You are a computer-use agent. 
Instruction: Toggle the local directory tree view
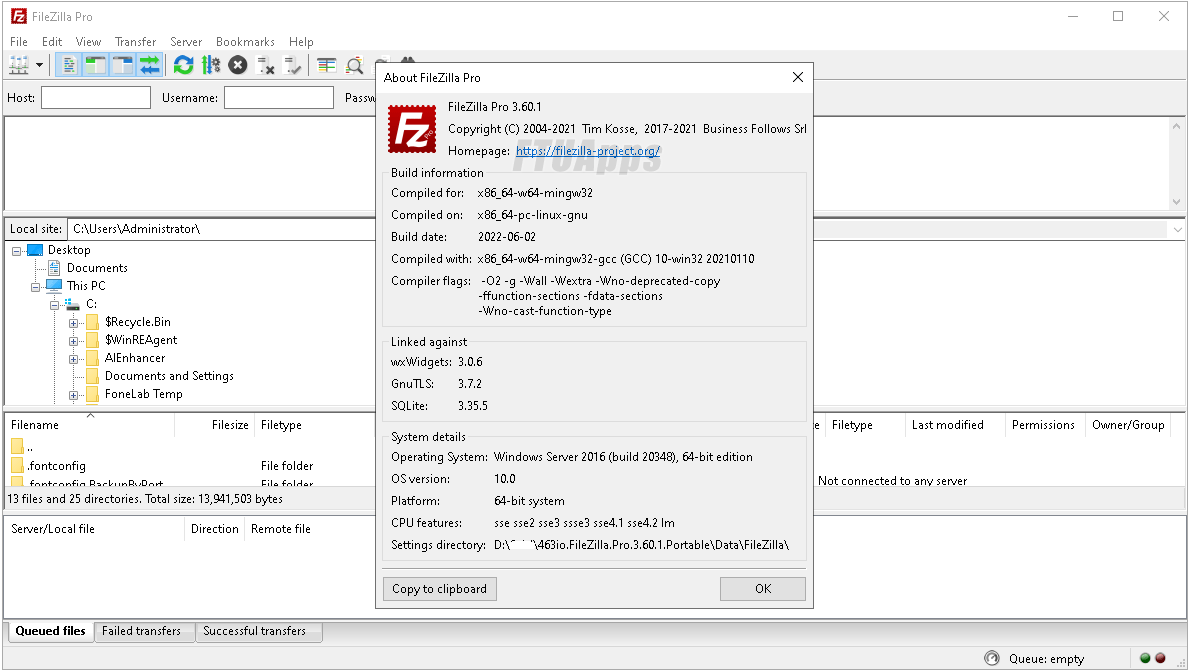tap(96, 65)
